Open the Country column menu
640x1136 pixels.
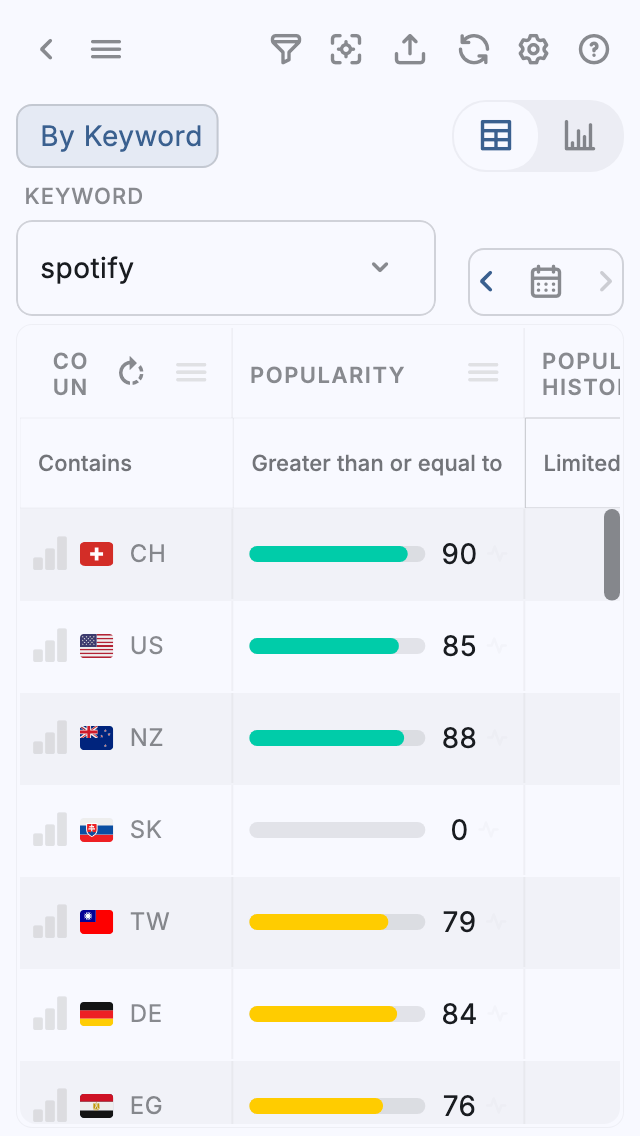pyautogui.click(x=191, y=373)
